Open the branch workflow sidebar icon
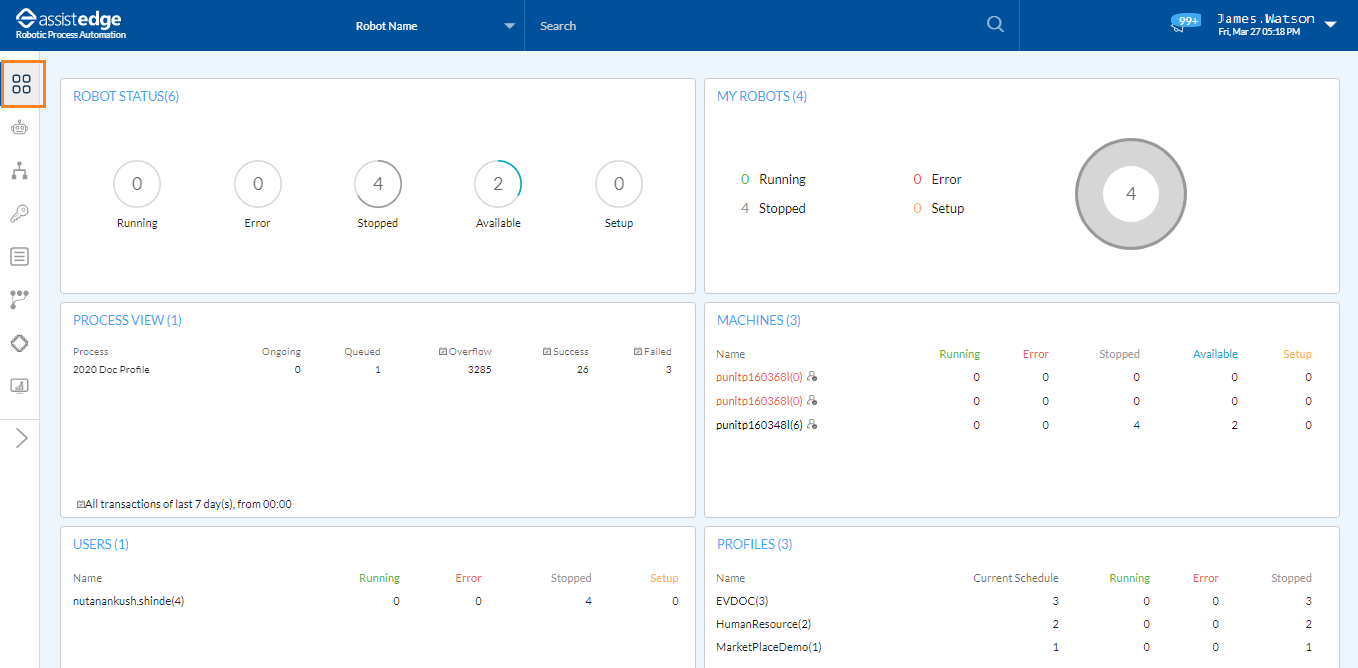This screenshot has width=1358, height=668. click(19, 299)
